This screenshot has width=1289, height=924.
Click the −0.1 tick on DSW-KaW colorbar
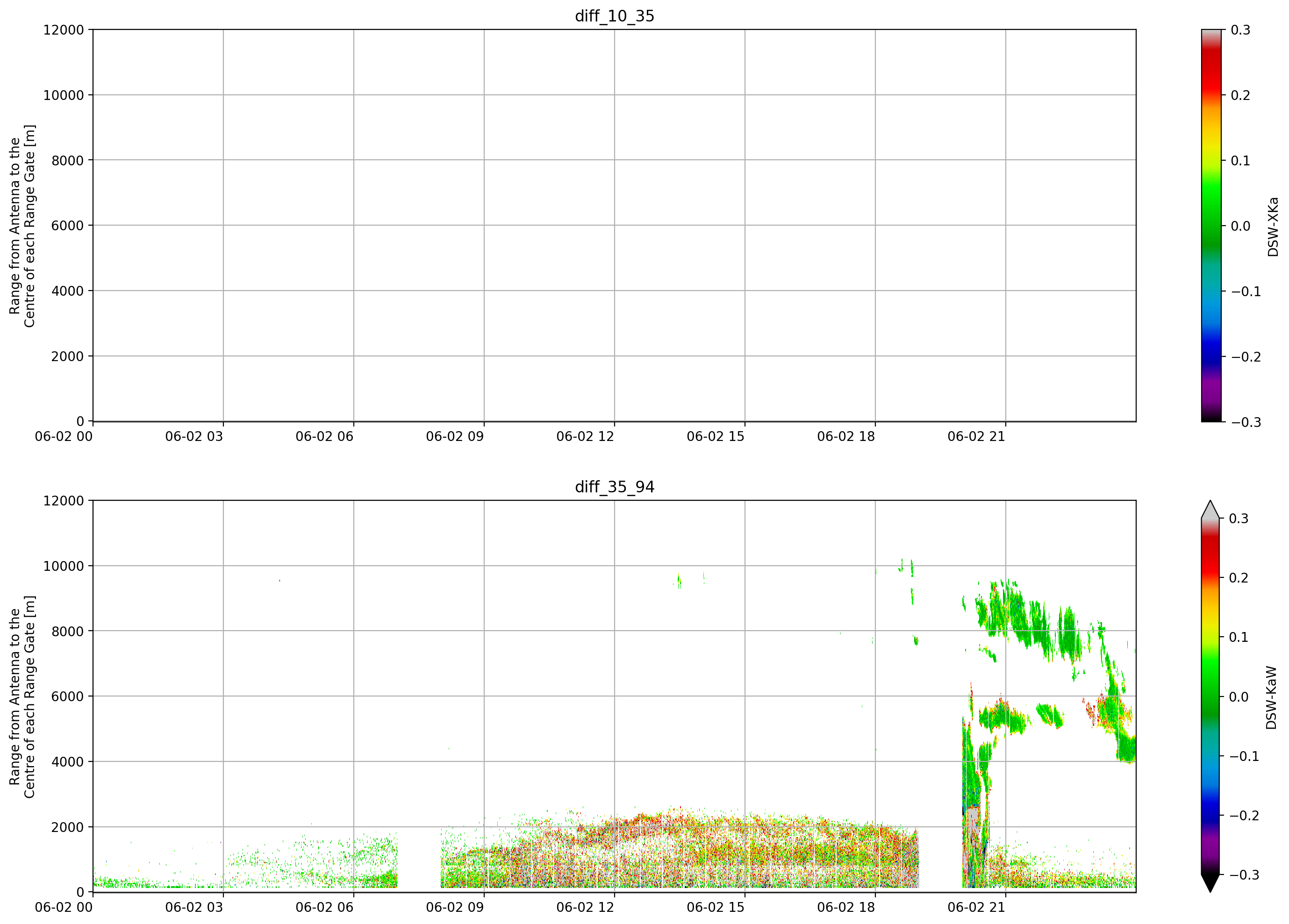[x=1245, y=756]
